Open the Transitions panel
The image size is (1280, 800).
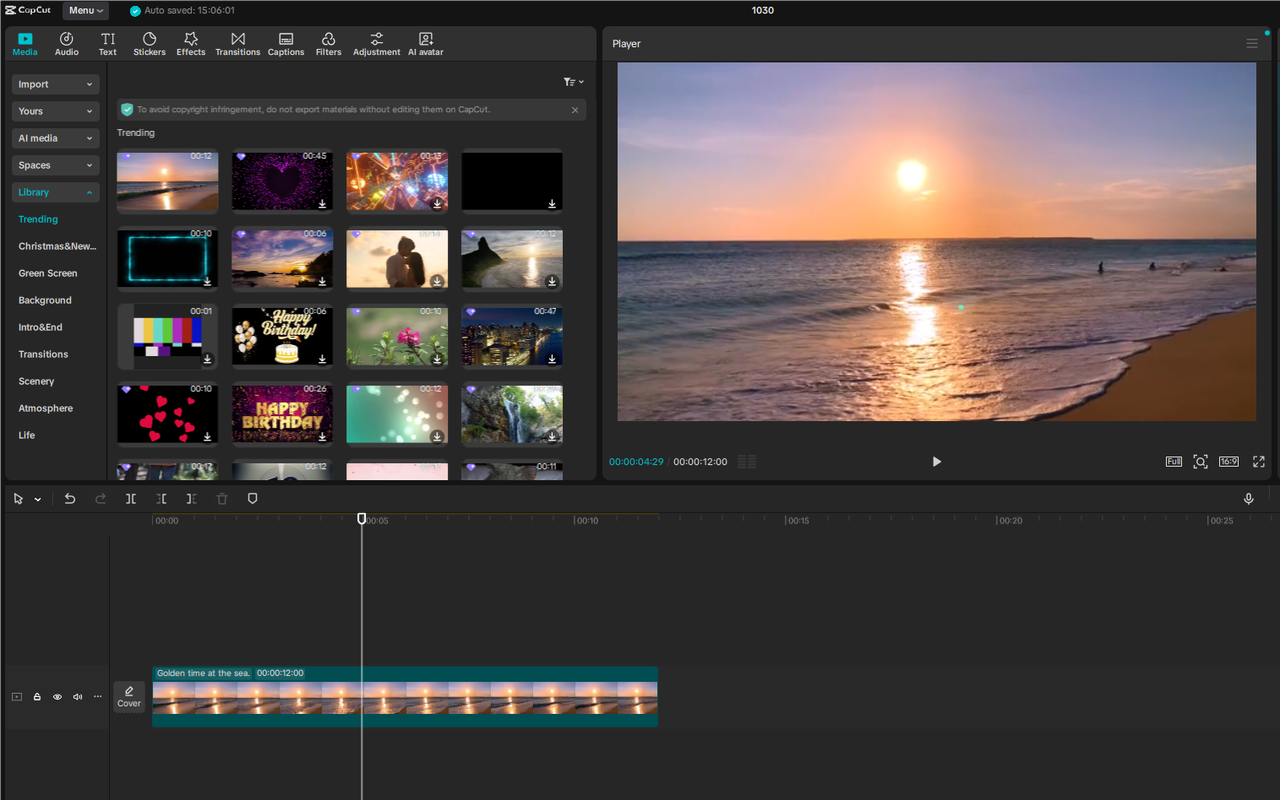tap(237, 43)
